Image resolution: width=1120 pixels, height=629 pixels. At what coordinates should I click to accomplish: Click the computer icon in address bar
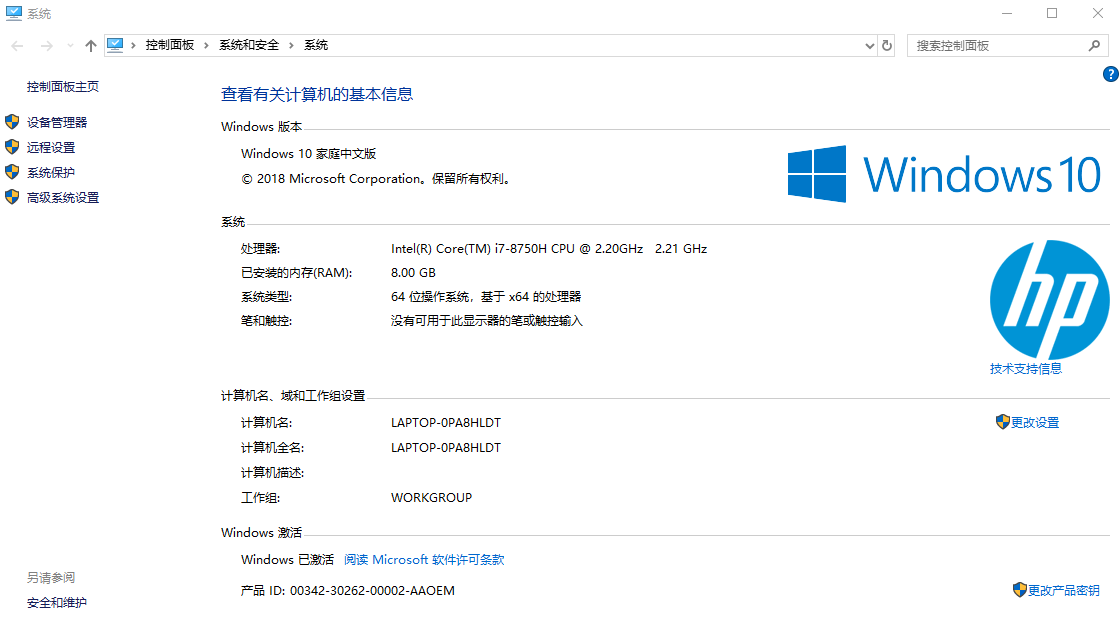pos(115,45)
